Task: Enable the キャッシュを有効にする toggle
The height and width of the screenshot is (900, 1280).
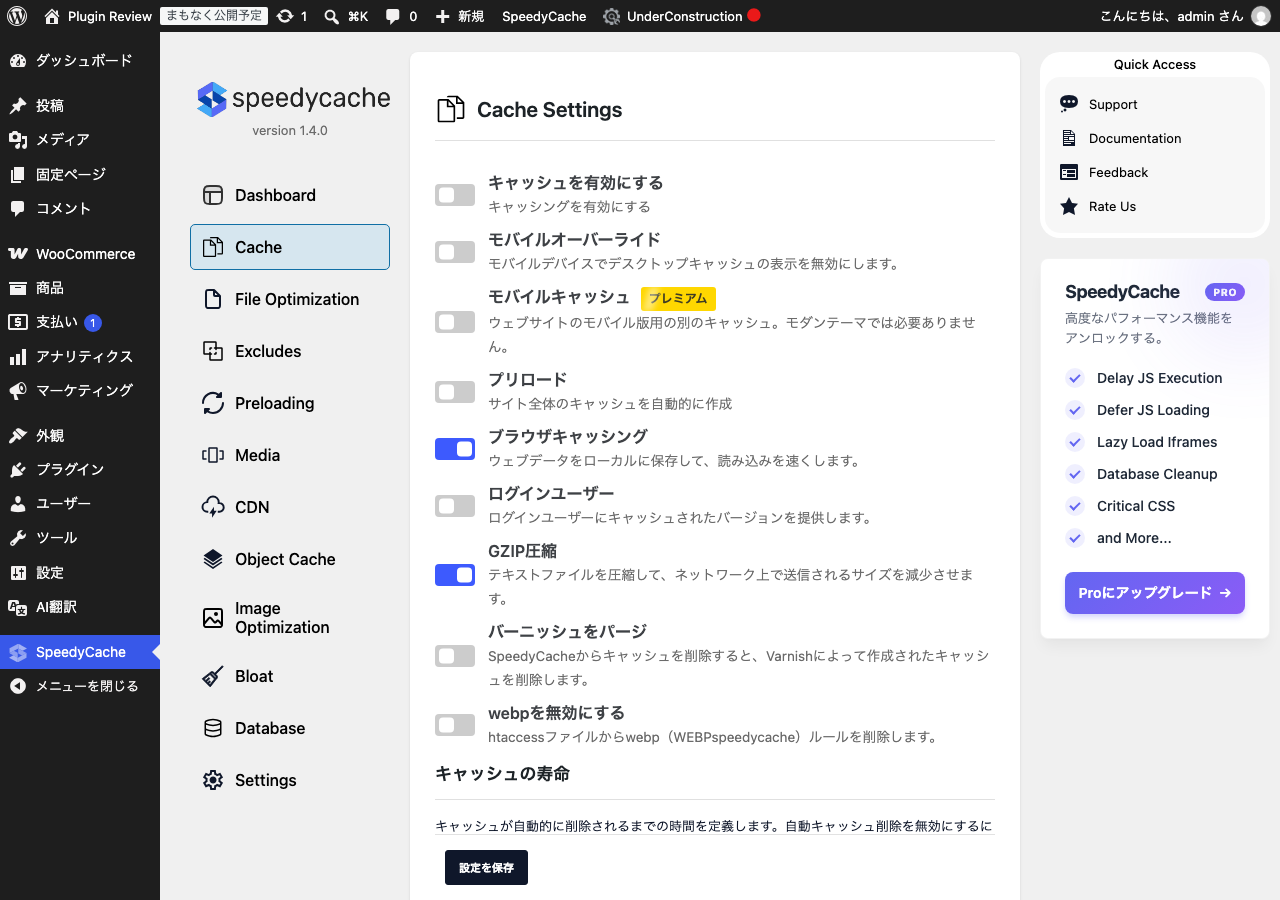Action: coord(455,195)
